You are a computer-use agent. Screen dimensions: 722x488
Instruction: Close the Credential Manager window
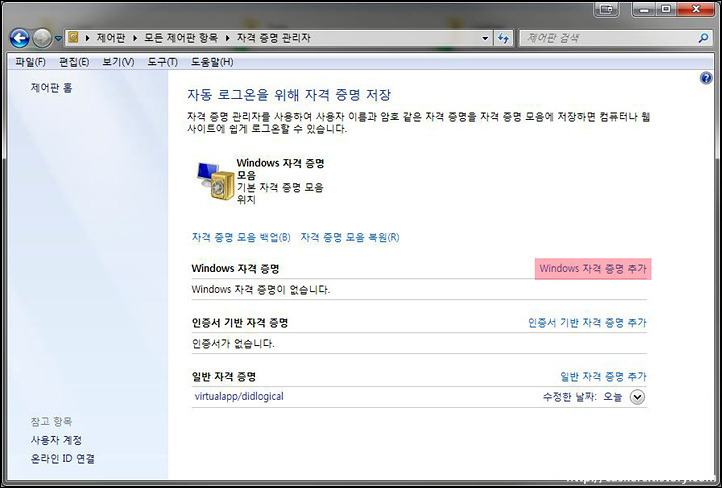tap(696, 9)
